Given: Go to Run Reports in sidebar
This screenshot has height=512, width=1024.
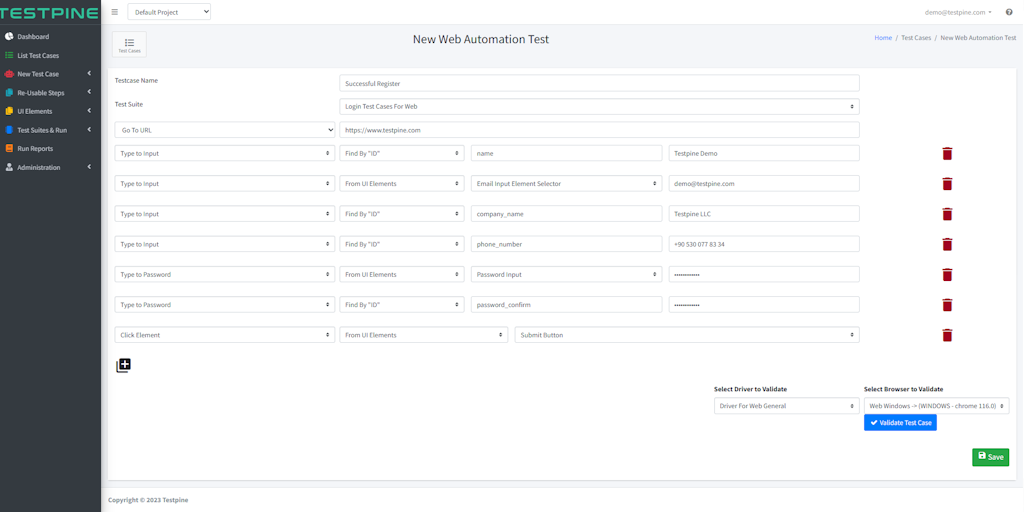Looking at the screenshot, I should coord(35,149).
